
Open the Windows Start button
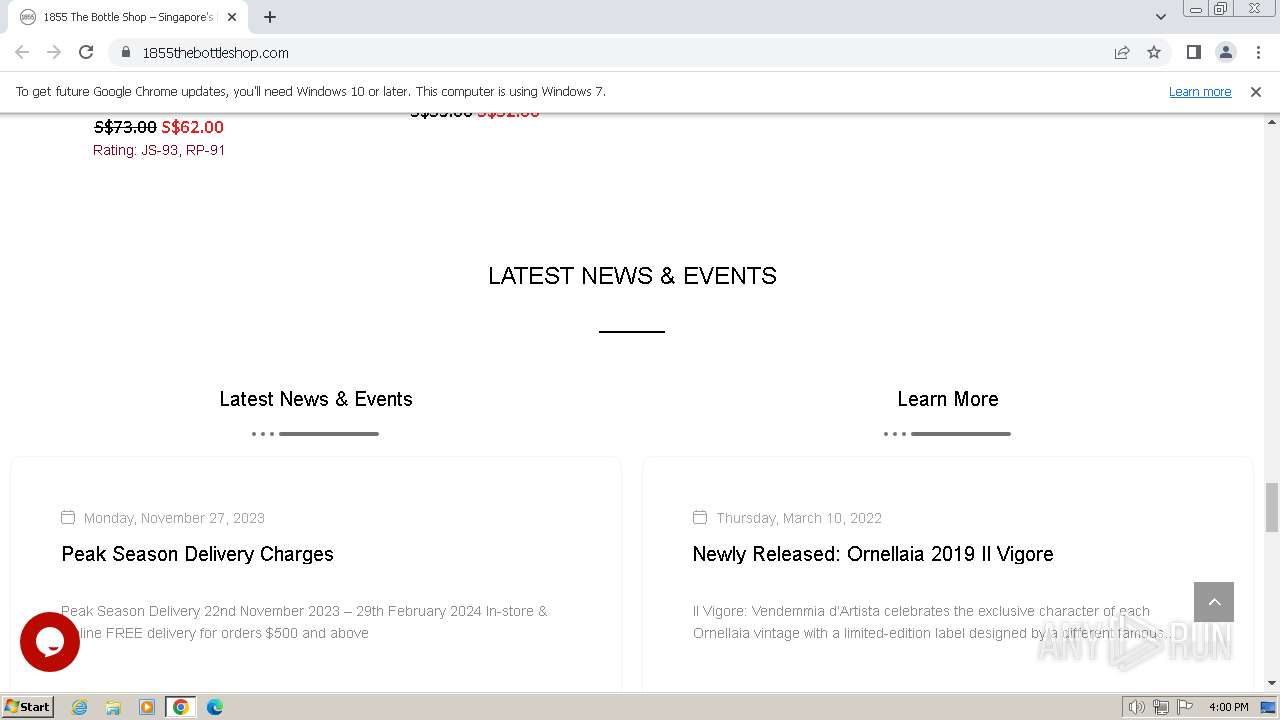(x=27, y=706)
